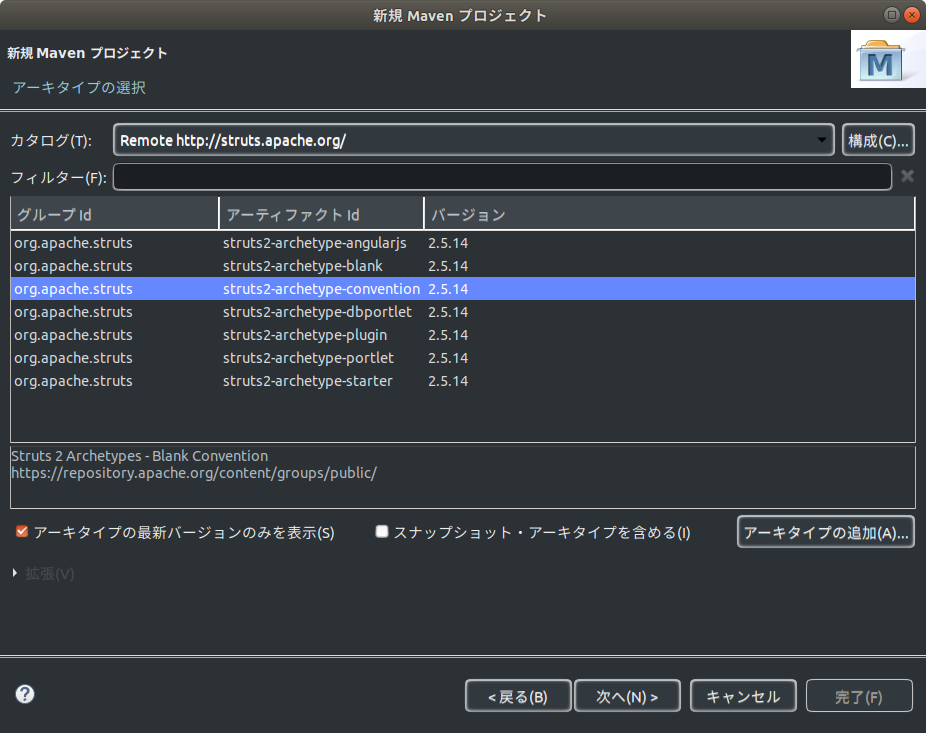Click version 2.5.14 in the starter row
This screenshot has height=733, width=926.
448,381
